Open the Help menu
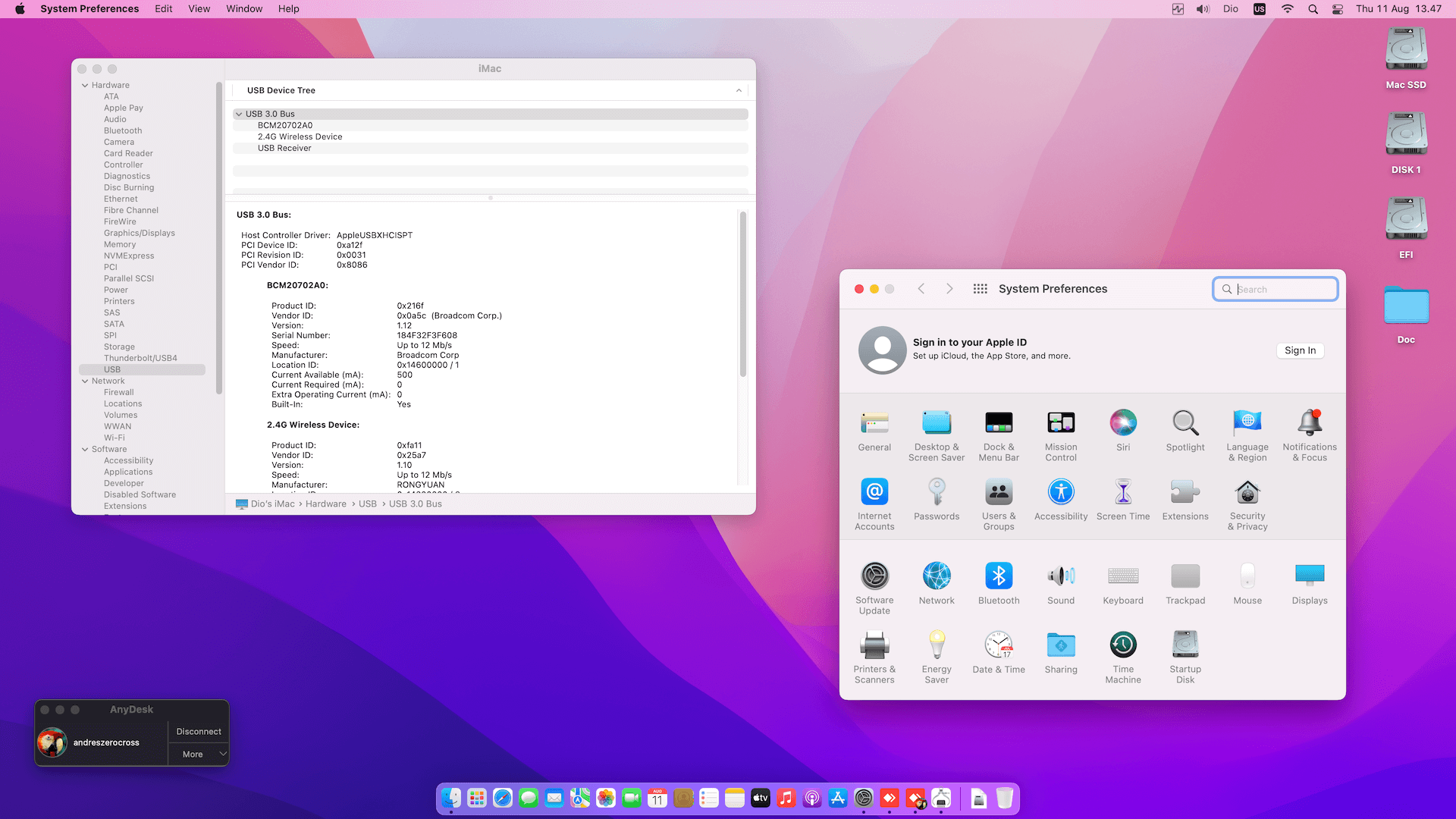This screenshot has width=1456, height=819. (288, 9)
